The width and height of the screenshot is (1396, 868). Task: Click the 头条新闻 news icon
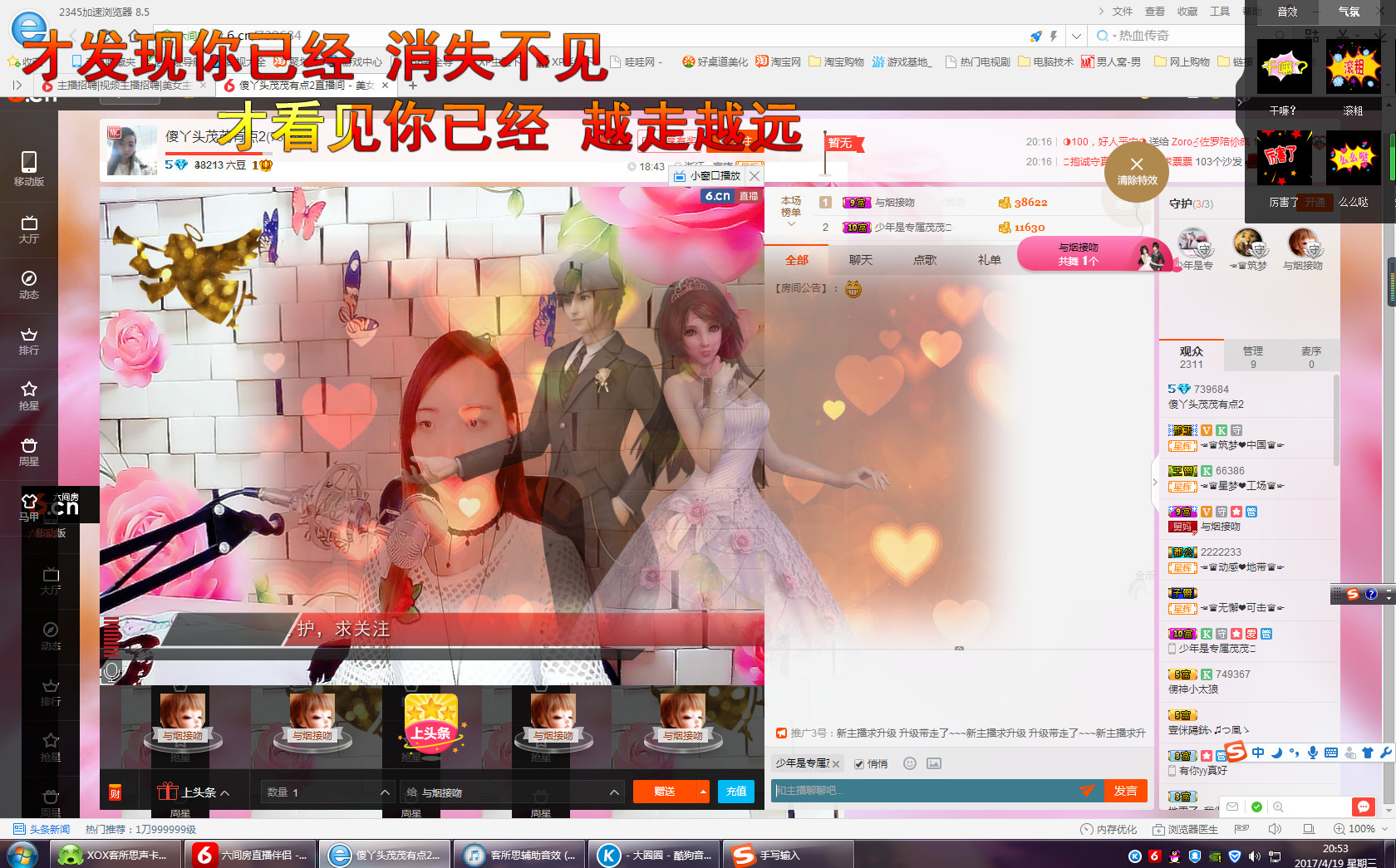[x=42, y=829]
